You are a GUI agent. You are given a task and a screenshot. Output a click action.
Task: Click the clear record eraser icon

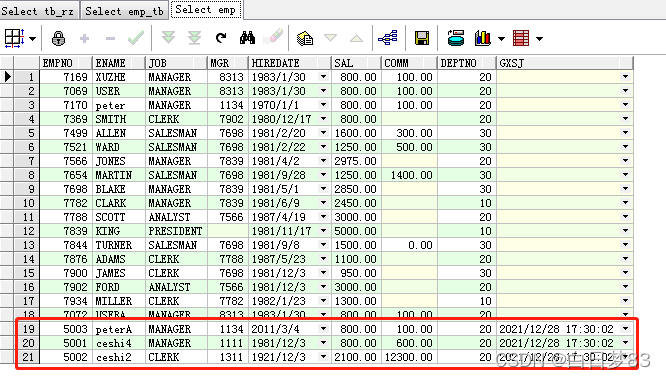click(x=273, y=37)
